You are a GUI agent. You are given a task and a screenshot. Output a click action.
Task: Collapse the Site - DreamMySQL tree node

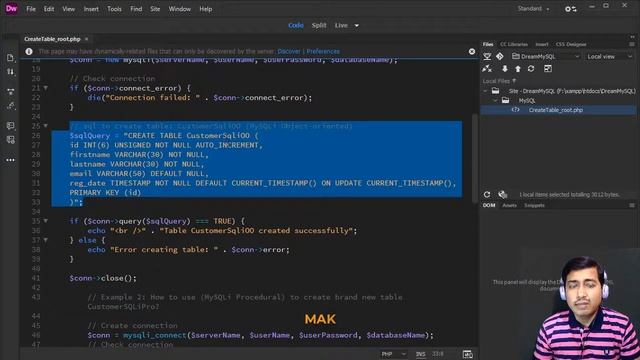[x=486, y=91]
